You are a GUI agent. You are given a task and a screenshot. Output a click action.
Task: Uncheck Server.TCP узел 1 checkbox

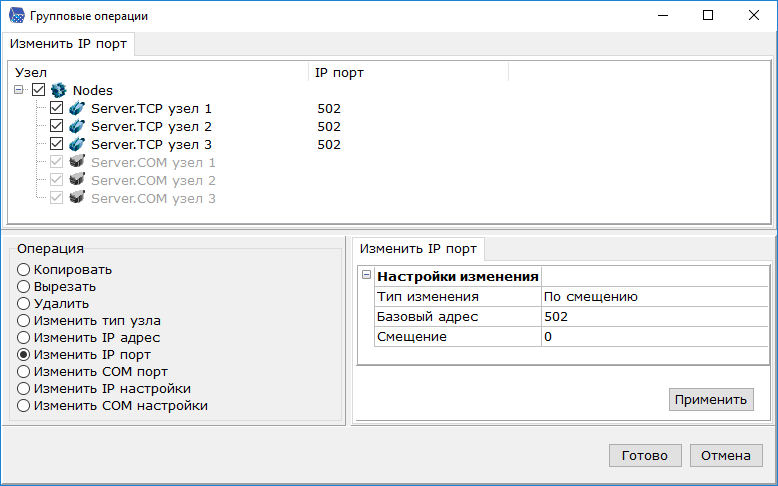57,109
